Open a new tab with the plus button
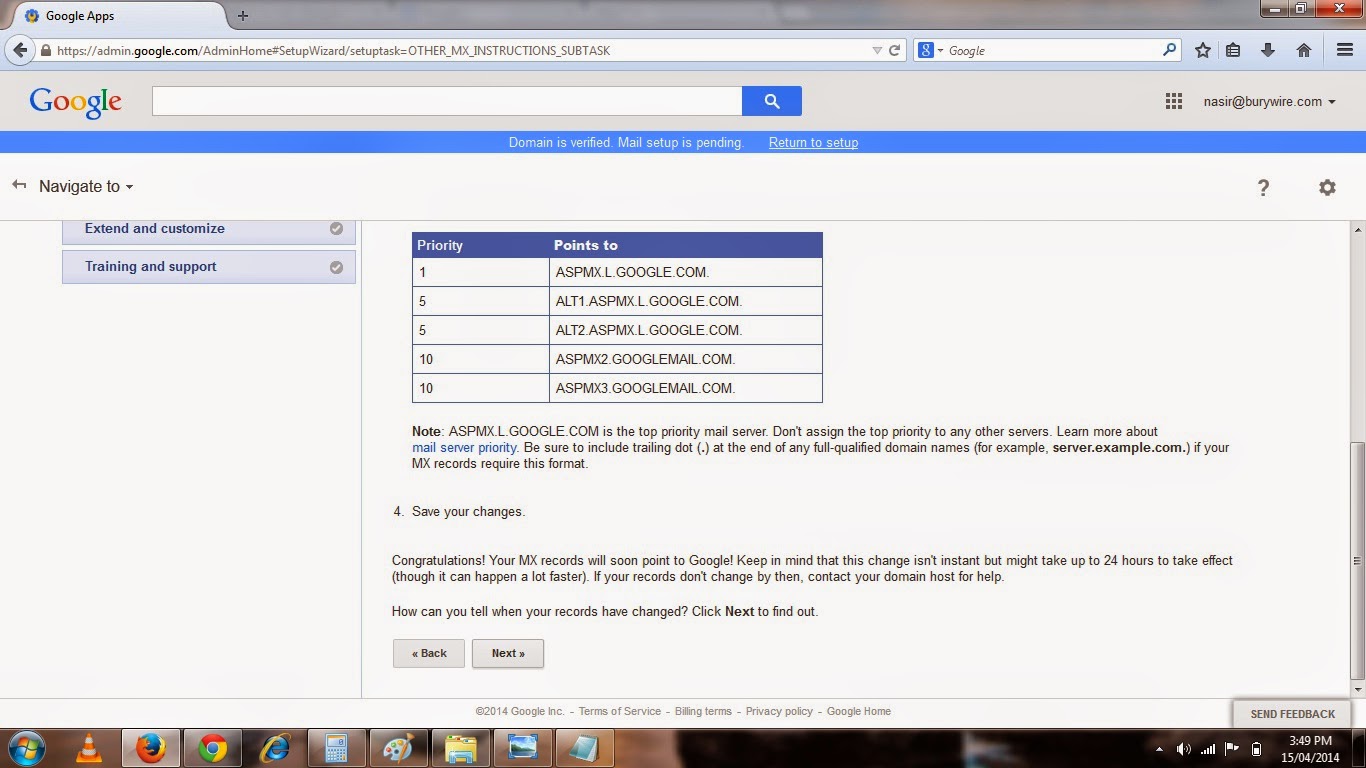1366x768 pixels. pos(243,16)
